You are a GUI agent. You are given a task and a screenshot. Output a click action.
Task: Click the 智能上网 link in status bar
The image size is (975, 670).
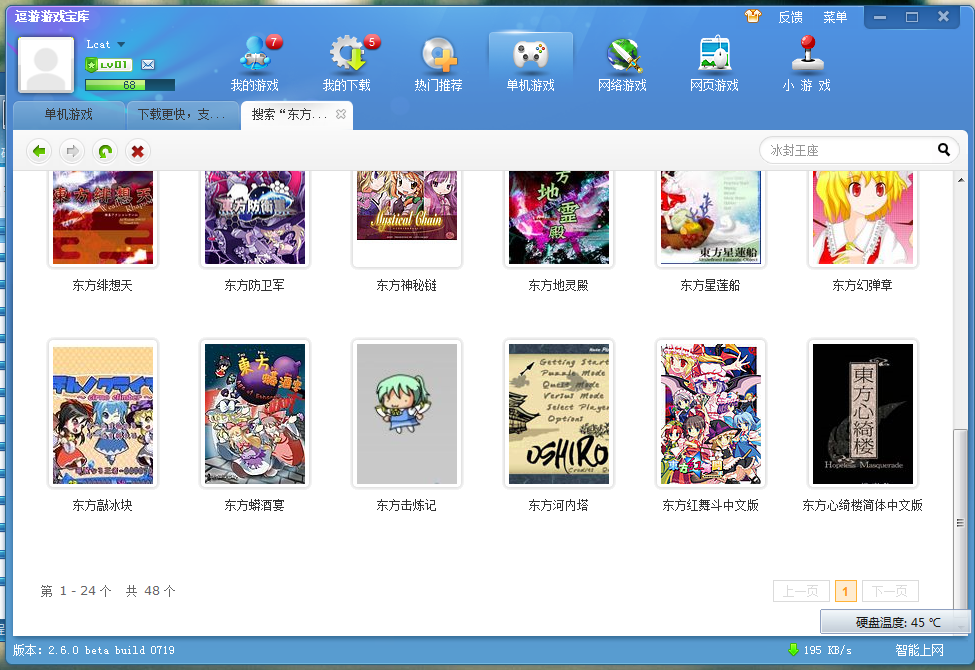tap(920, 650)
